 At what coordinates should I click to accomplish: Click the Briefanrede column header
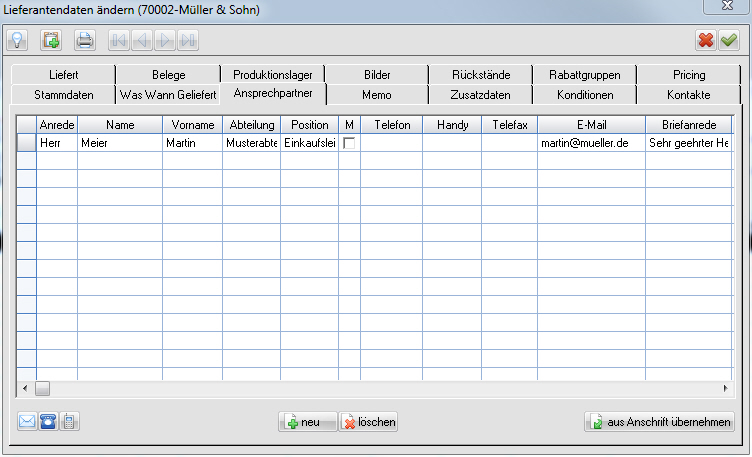(689, 125)
